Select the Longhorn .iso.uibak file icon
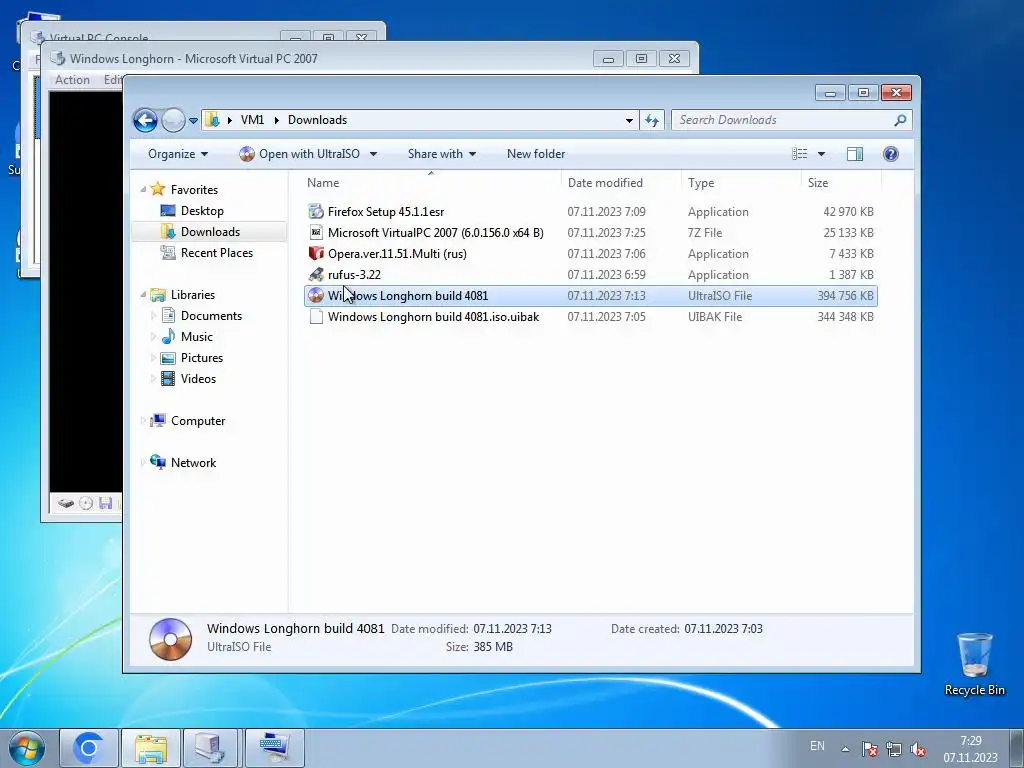 pos(316,317)
